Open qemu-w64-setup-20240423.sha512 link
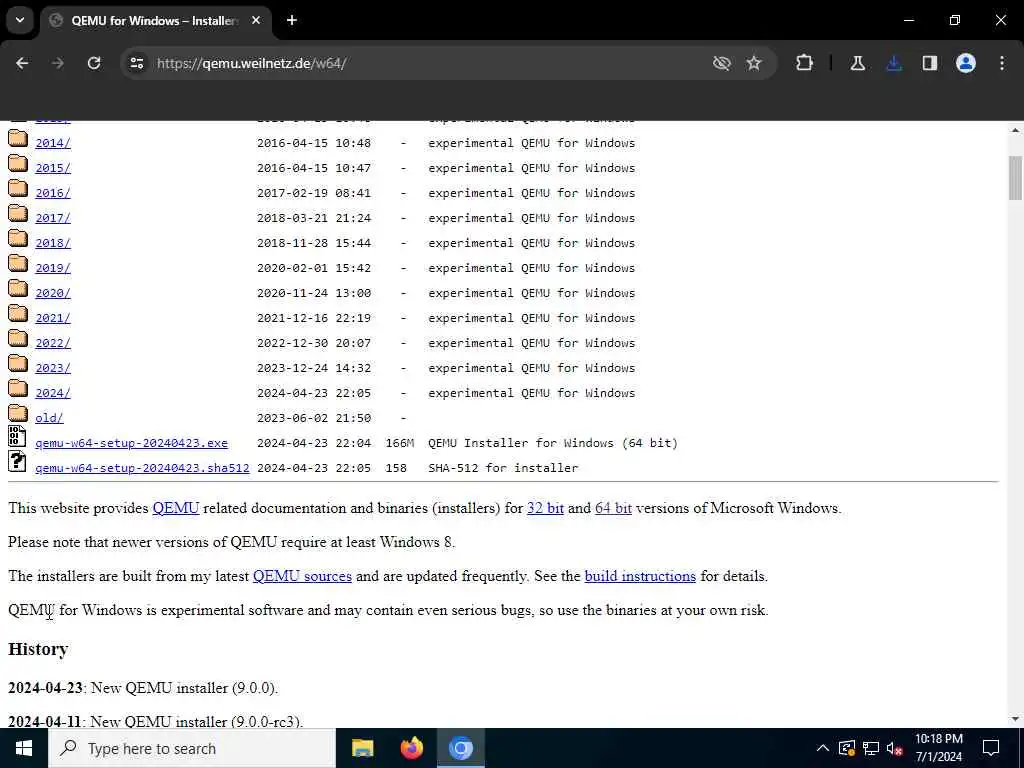 pos(142,468)
